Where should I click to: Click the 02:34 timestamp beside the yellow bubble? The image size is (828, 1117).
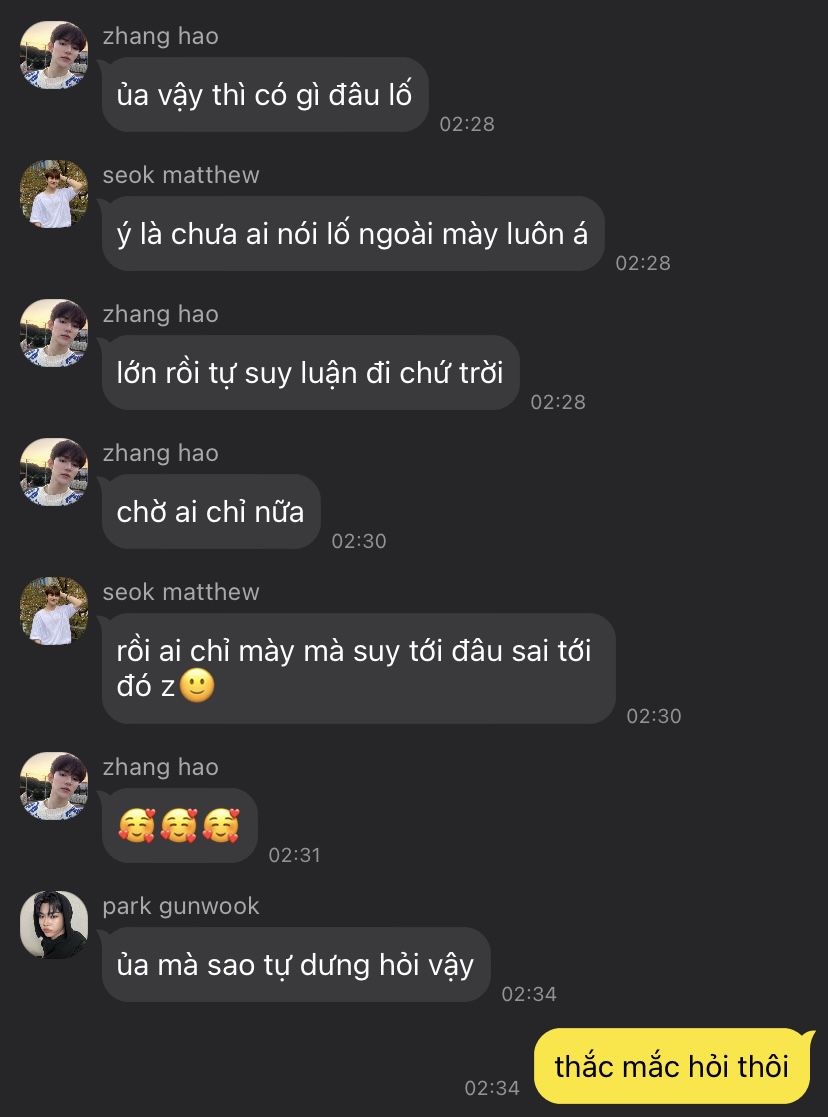pos(492,1088)
